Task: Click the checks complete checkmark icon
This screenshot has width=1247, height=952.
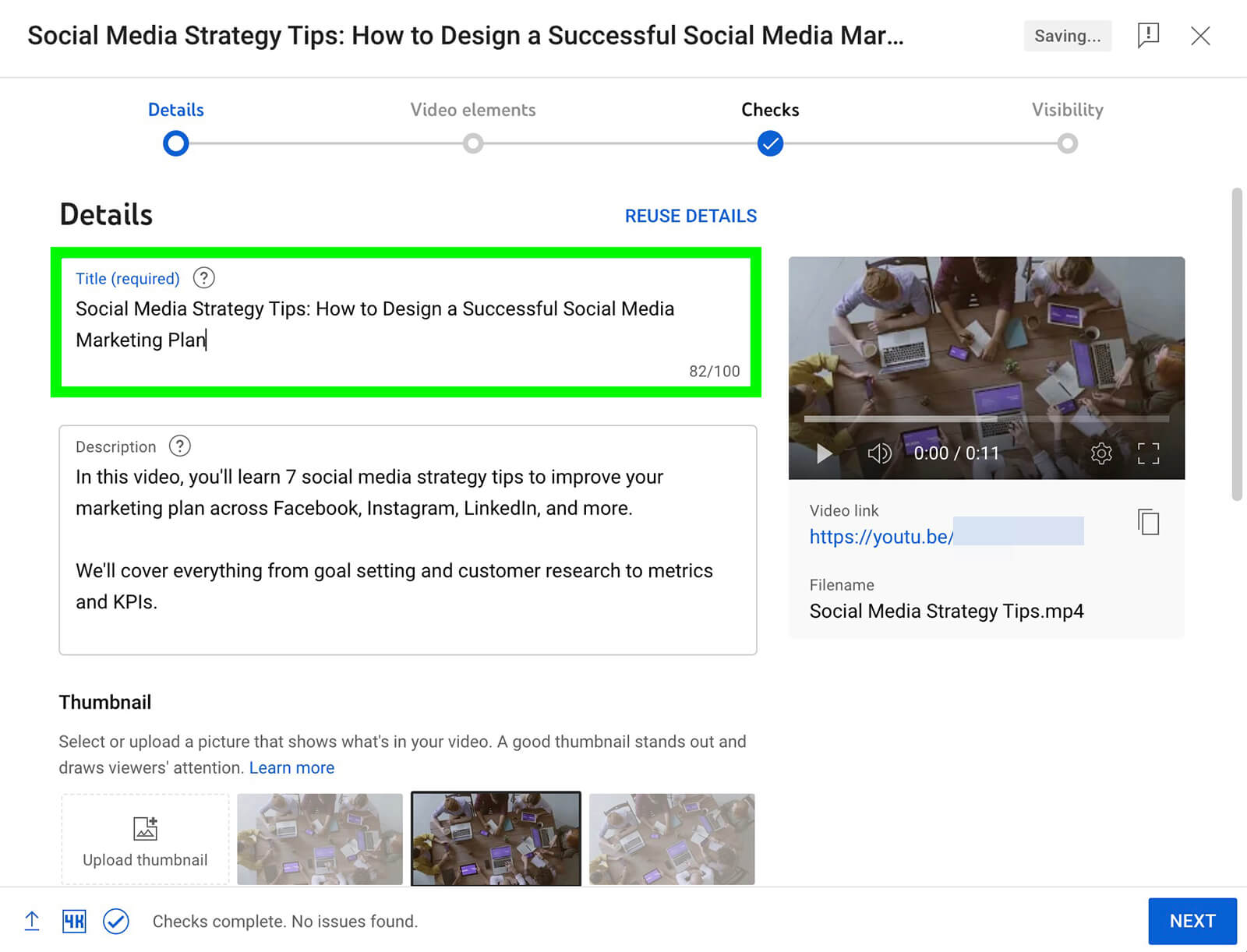Action: 116,922
